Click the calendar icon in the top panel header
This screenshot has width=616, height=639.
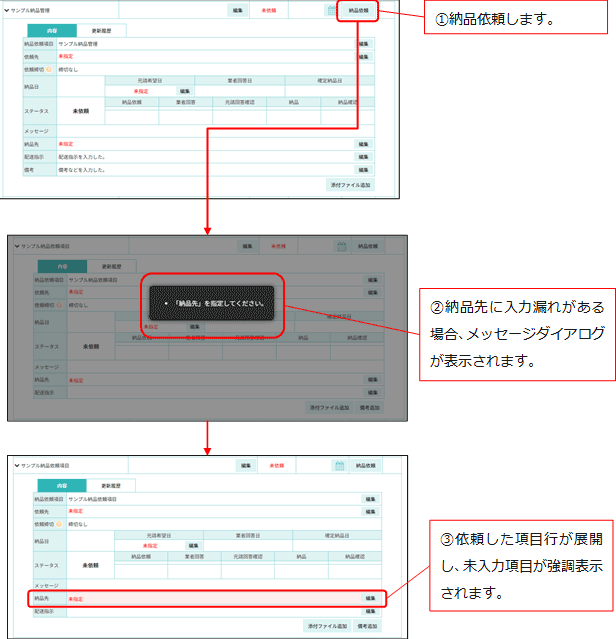(x=332, y=10)
